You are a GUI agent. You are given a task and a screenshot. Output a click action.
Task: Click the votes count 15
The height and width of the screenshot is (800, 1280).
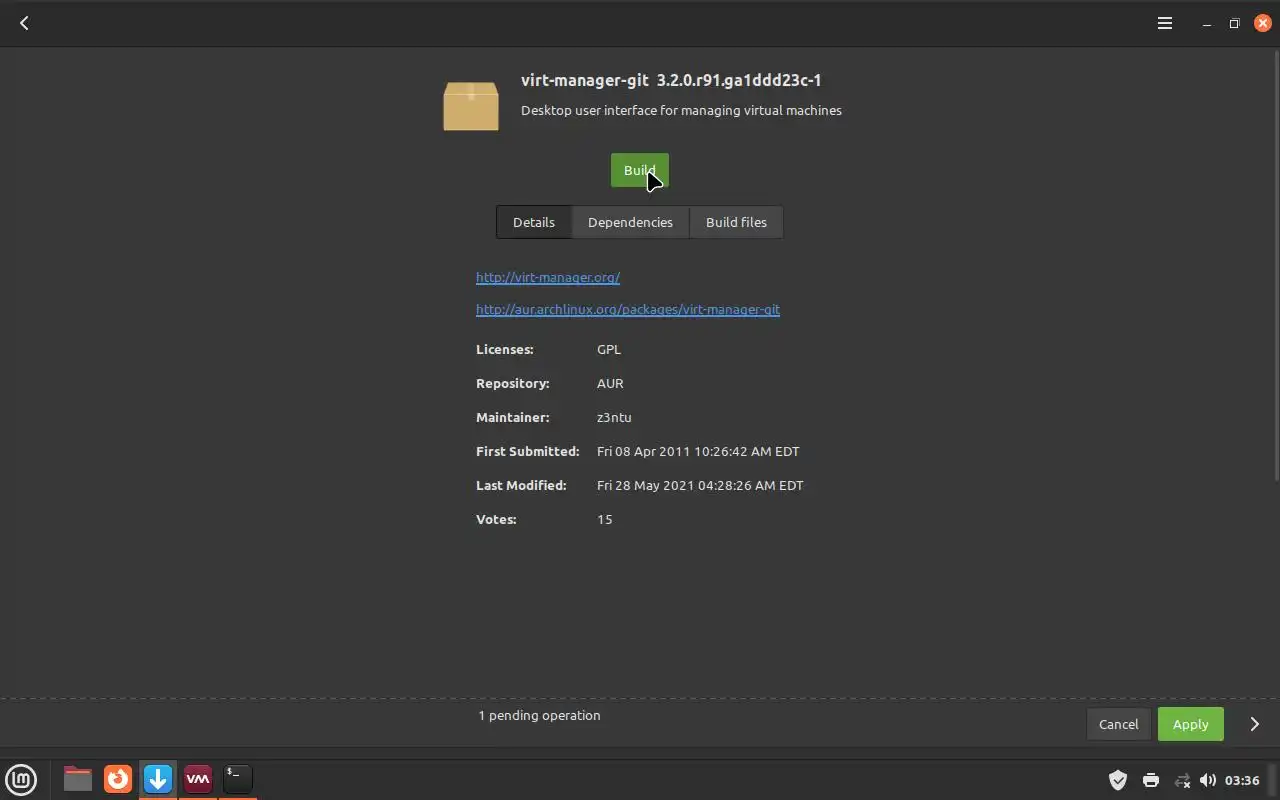click(x=605, y=519)
